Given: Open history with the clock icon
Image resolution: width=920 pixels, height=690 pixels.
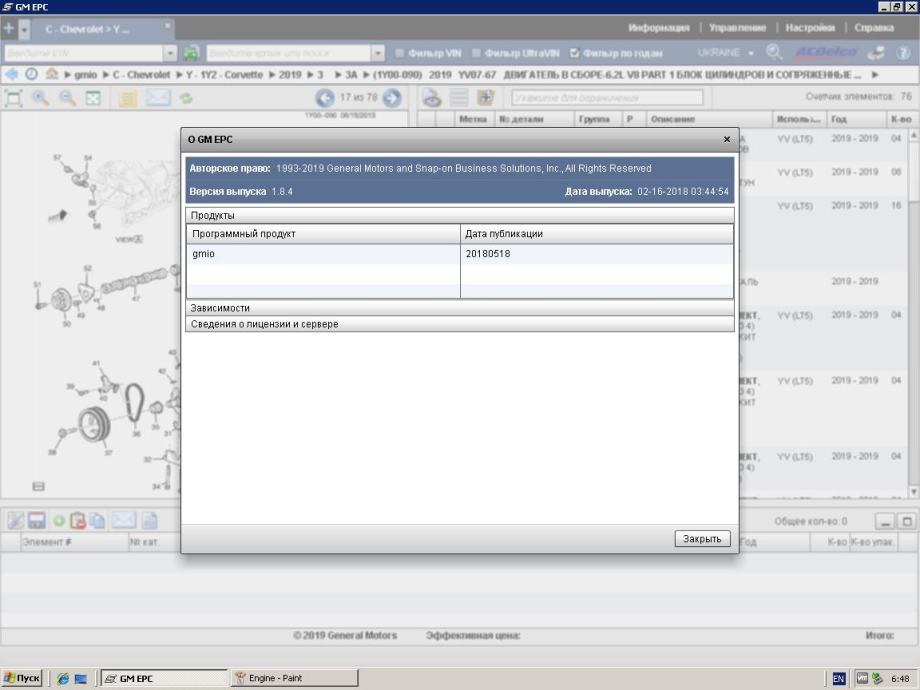Looking at the screenshot, I should [31, 75].
